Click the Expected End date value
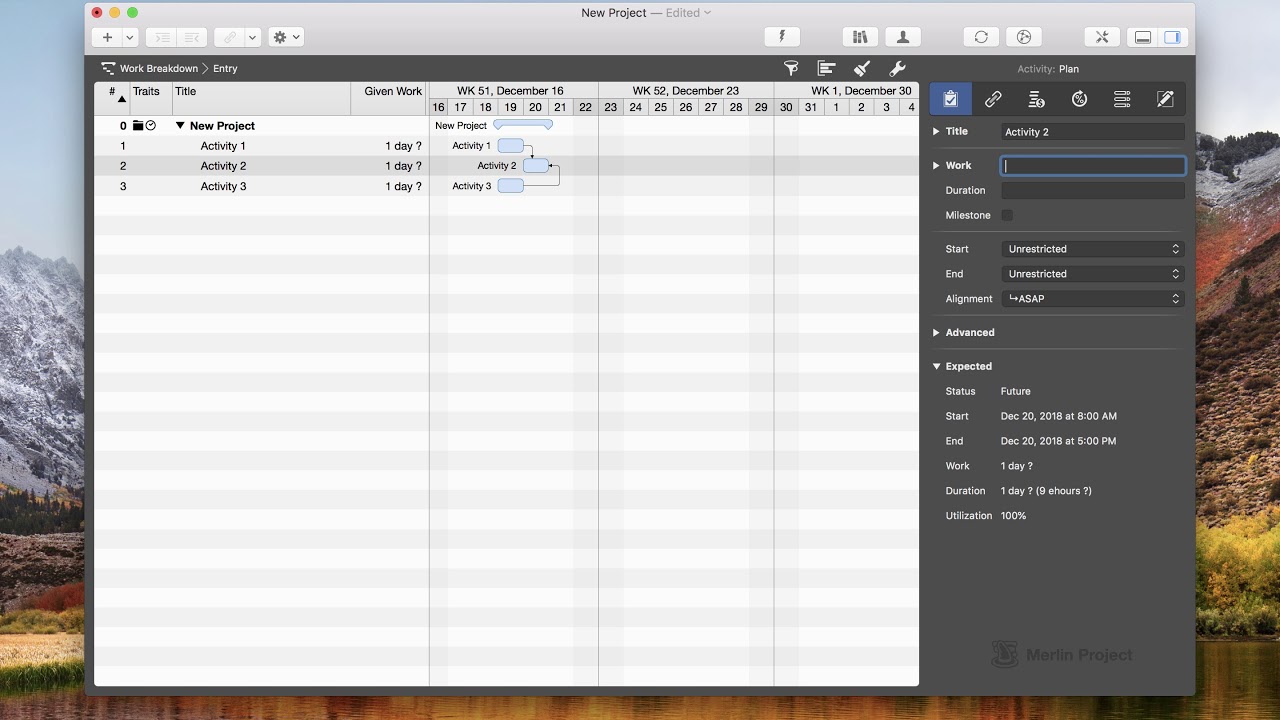 click(x=1059, y=441)
